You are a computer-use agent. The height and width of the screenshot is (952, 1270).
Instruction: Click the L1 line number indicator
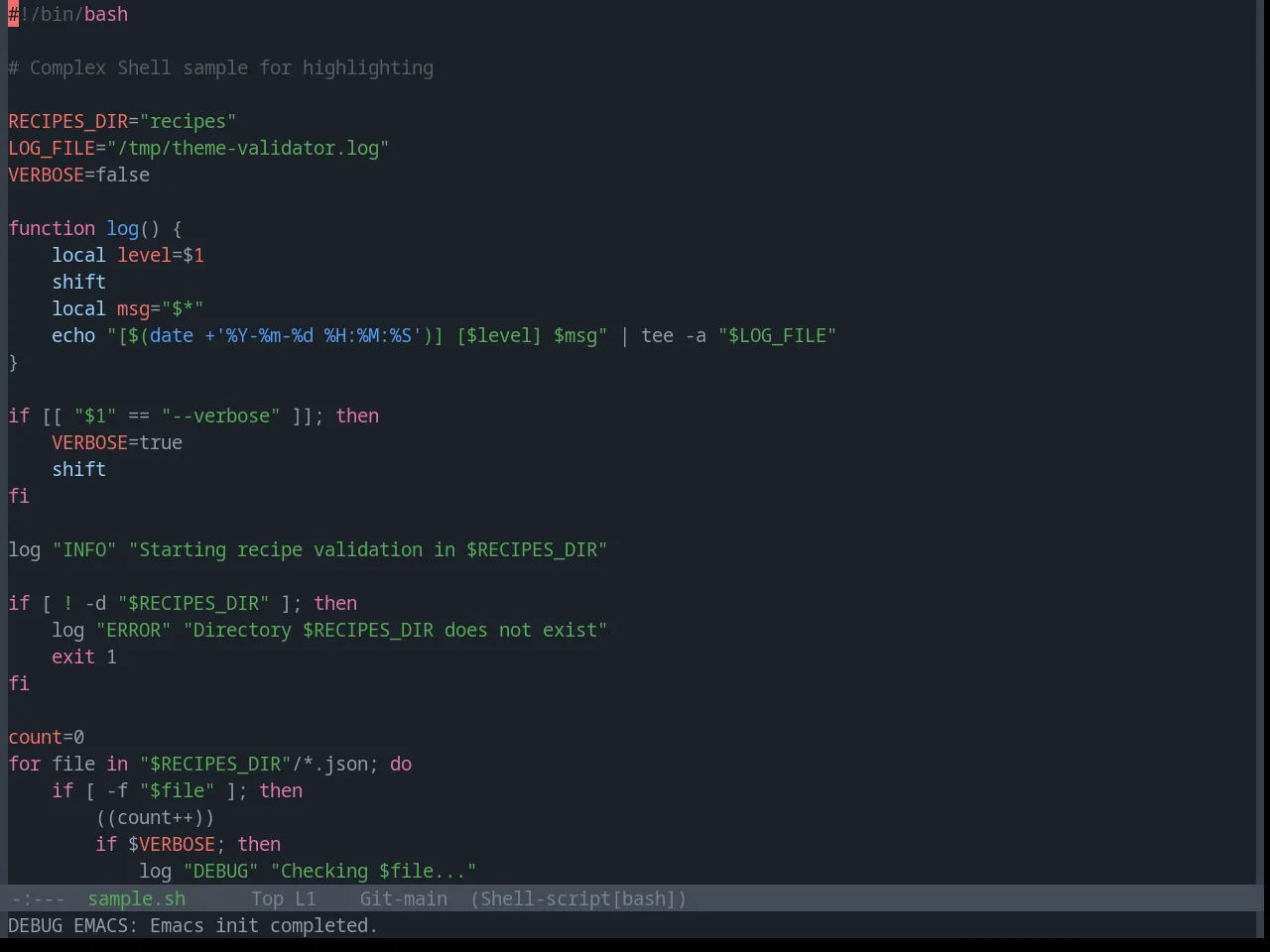point(306,898)
